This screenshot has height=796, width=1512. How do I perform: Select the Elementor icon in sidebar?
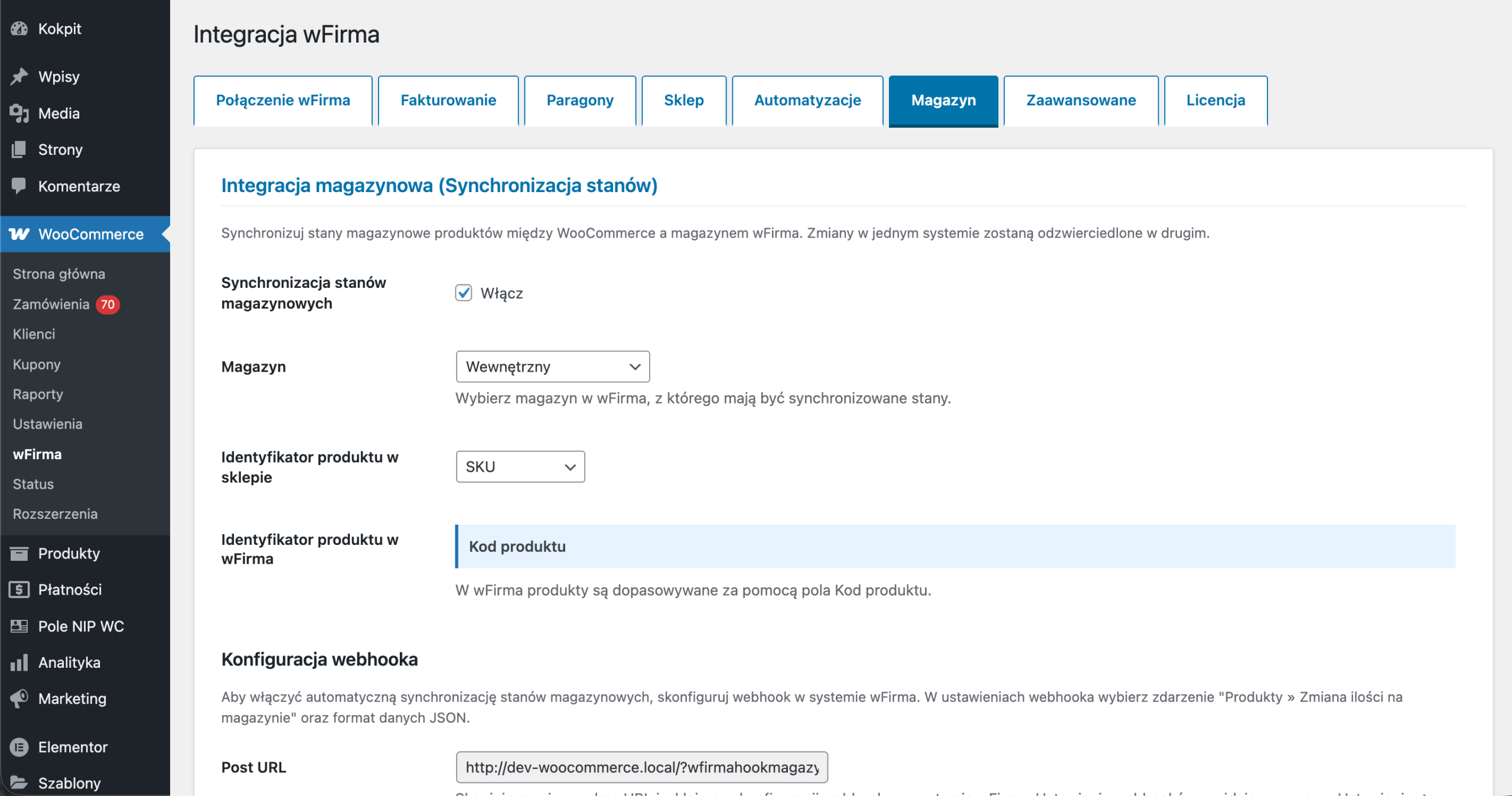(x=19, y=747)
